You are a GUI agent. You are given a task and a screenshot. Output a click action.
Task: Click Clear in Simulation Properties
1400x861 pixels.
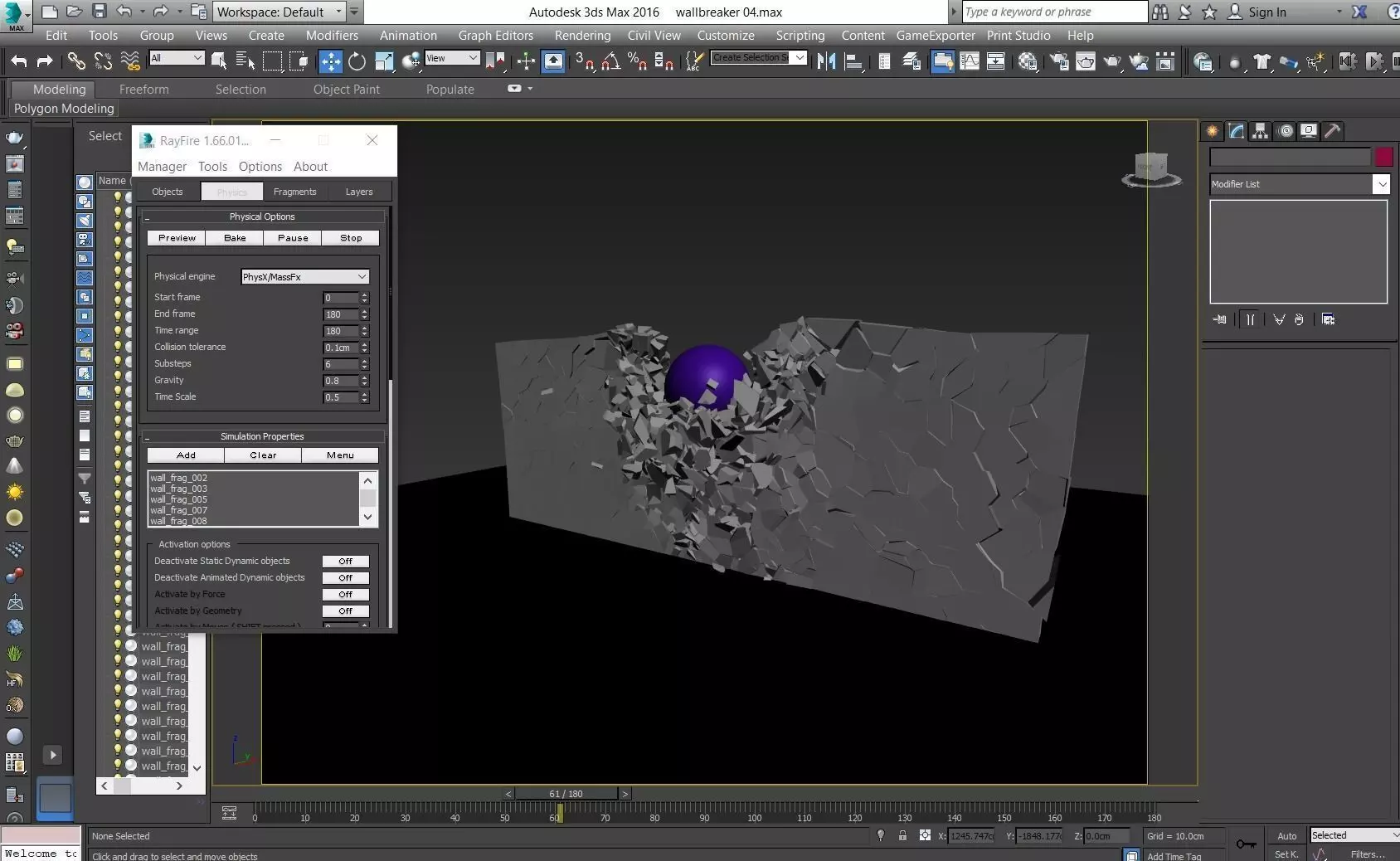pos(263,455)
